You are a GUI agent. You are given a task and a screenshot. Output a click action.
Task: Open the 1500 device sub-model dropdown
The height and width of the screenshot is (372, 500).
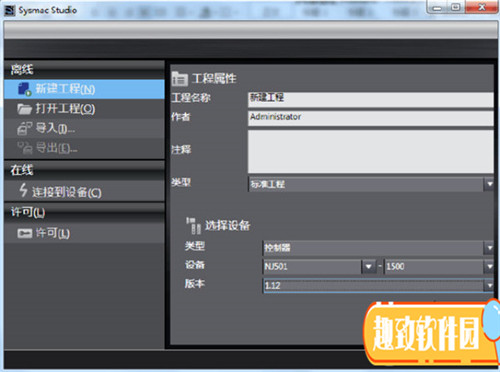click(489, 266)
